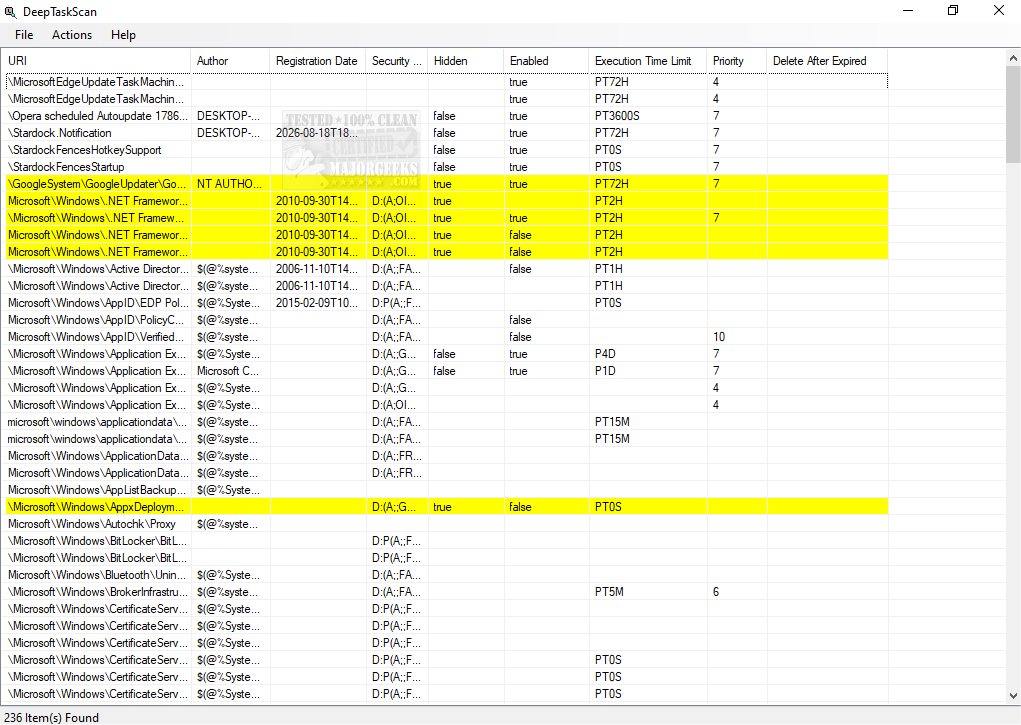Viewport: 1021px width, 725px height.
Task: Sort by Execution Time Limit header
Action: tap(647, 61)
